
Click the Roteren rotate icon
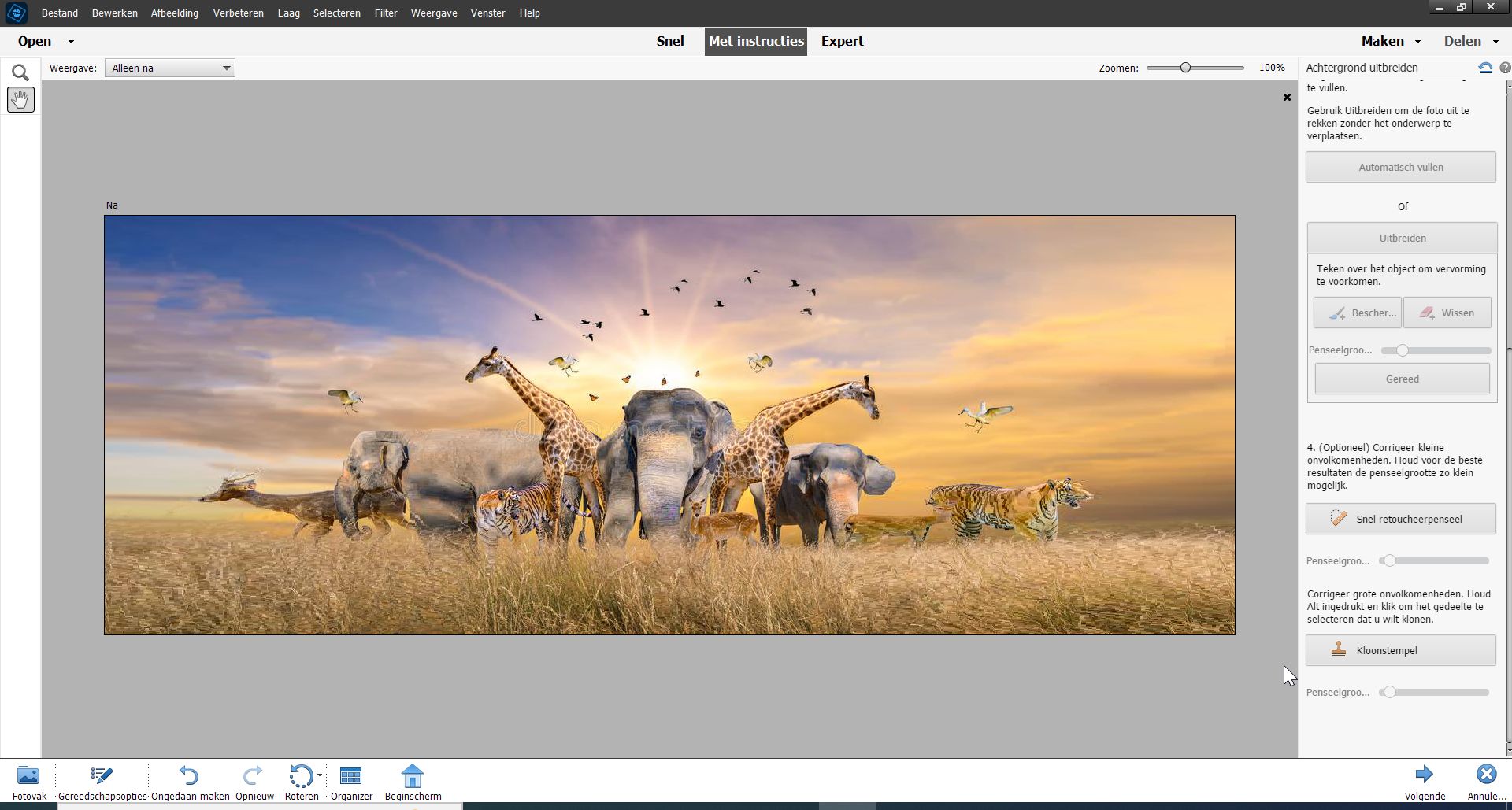pyautogui.click(x=301, y=776)
